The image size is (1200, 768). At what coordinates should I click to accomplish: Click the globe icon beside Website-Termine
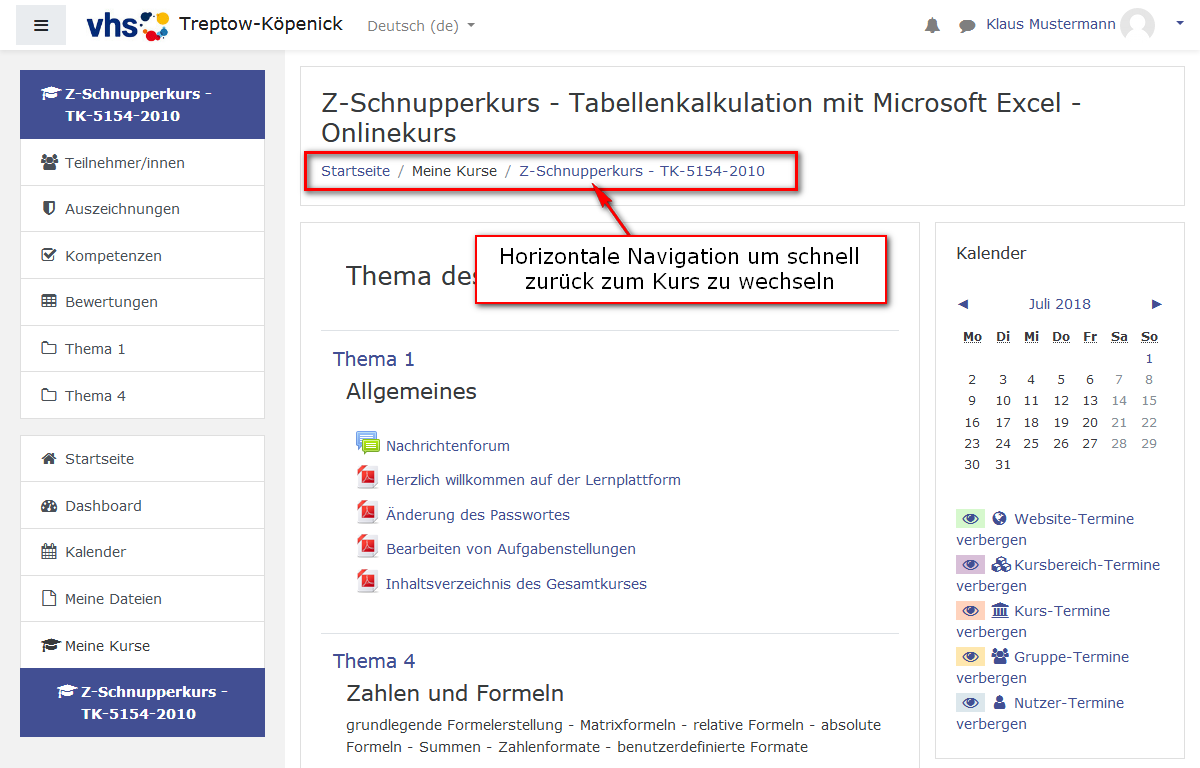pyautogui.click(x=999, y=519)
